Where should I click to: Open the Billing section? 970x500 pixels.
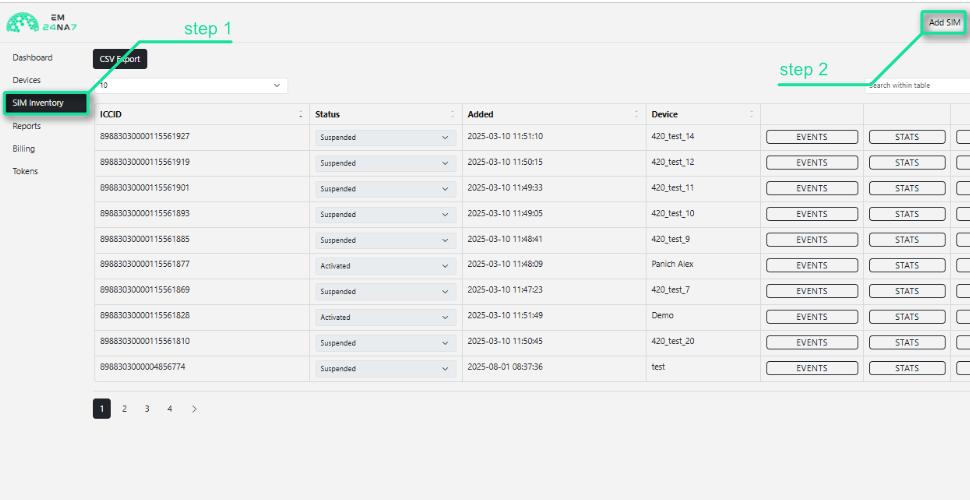(24, 149)
